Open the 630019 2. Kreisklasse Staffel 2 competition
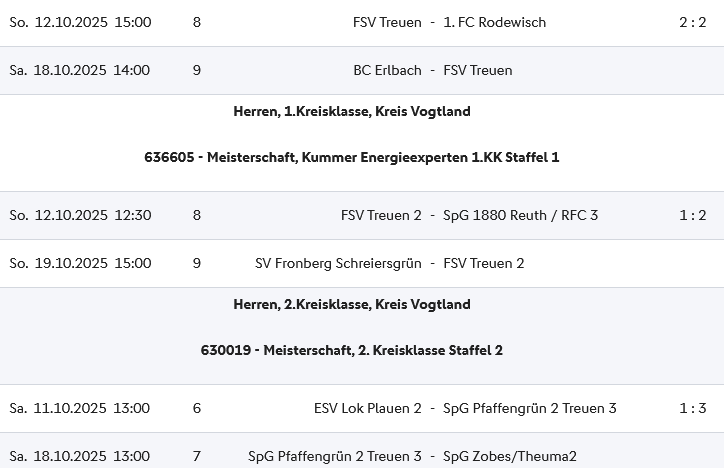The image size is (724, 468). point(352,350)
